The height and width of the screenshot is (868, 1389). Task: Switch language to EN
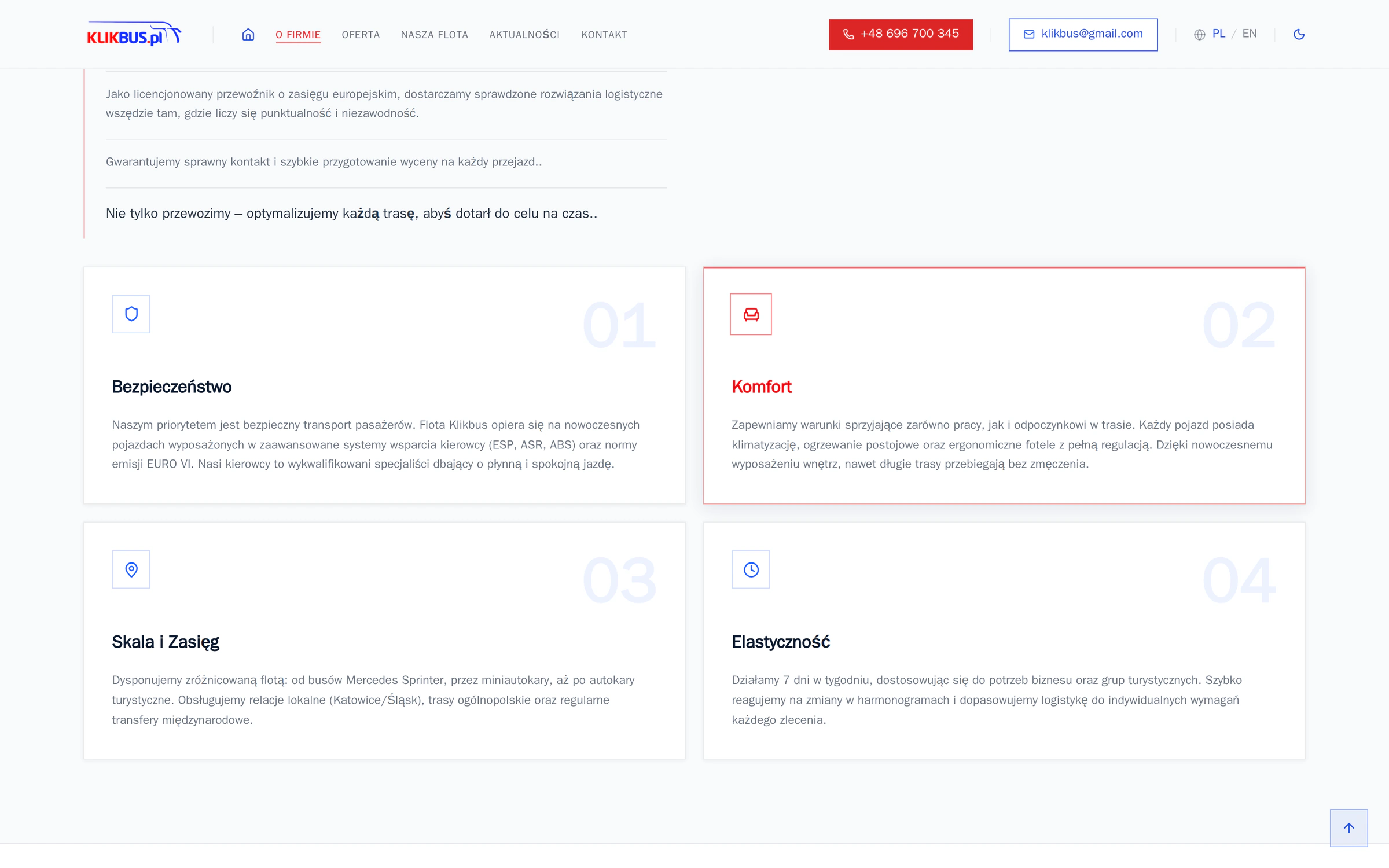pyautogui.click(x=1249, y=34)
